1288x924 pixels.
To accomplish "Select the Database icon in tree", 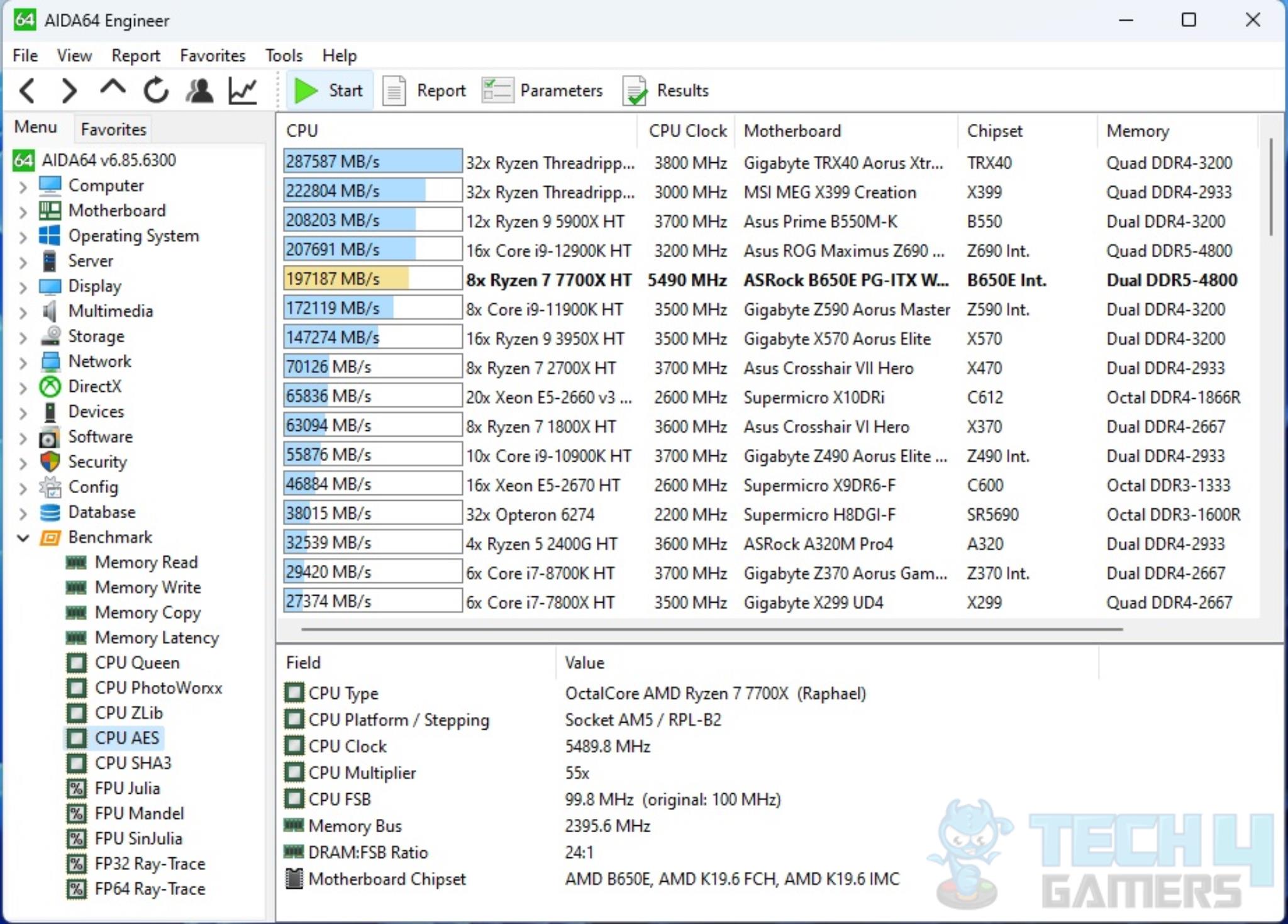I will [50, 513].
